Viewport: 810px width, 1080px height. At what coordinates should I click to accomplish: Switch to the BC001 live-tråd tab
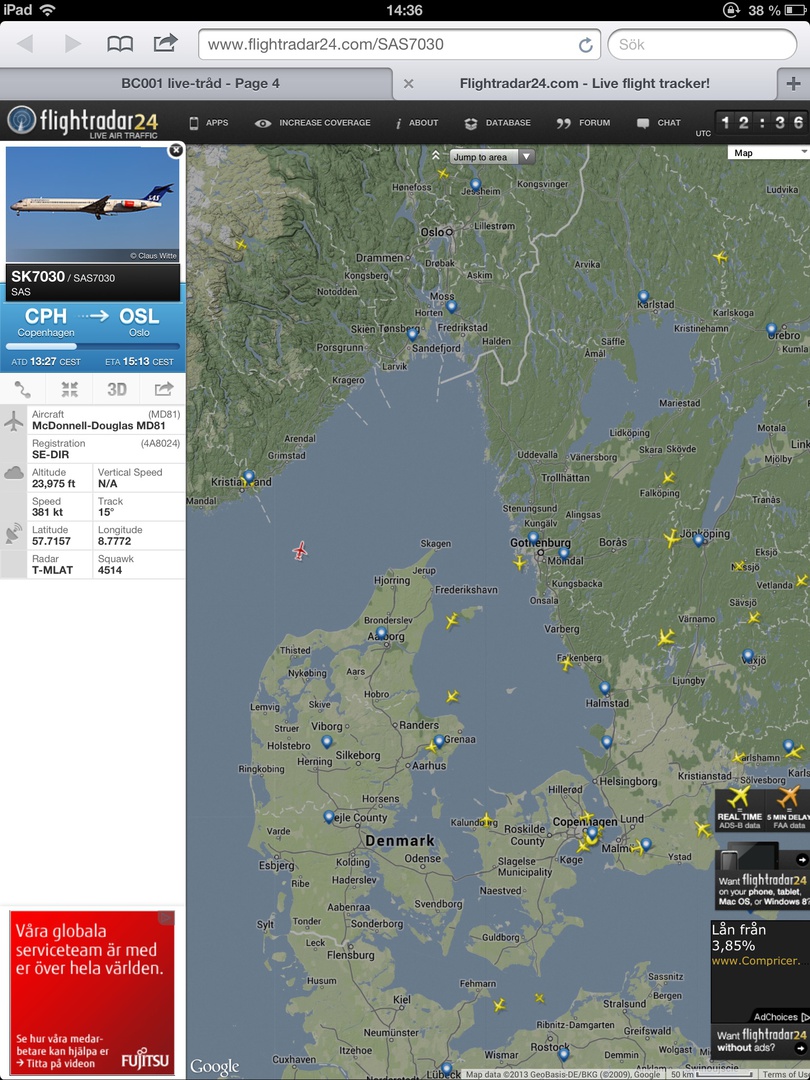(200, 83)
